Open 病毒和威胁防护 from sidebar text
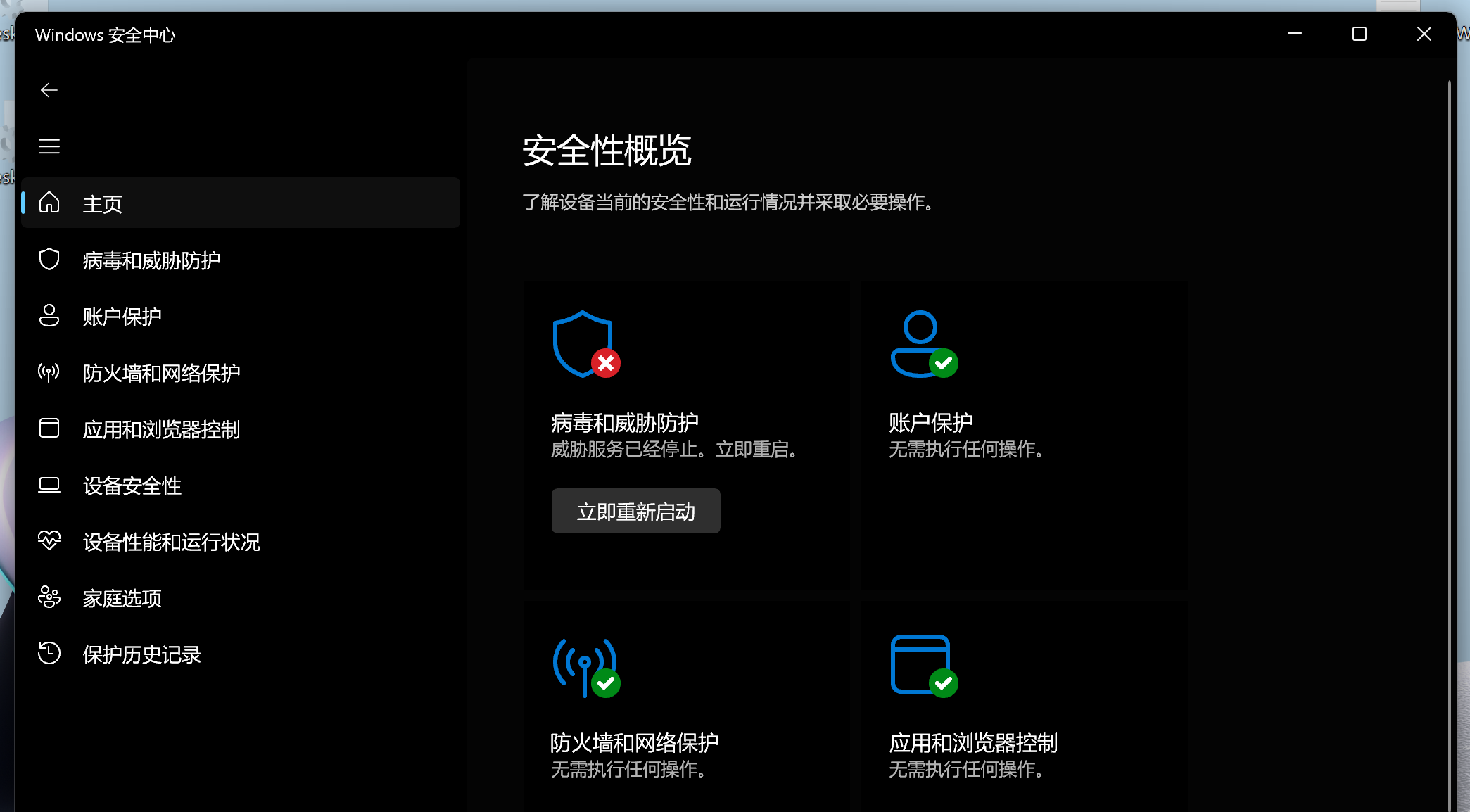This screenshot has width=1470, height=812. pyautogui.click(x=152, y=261)
